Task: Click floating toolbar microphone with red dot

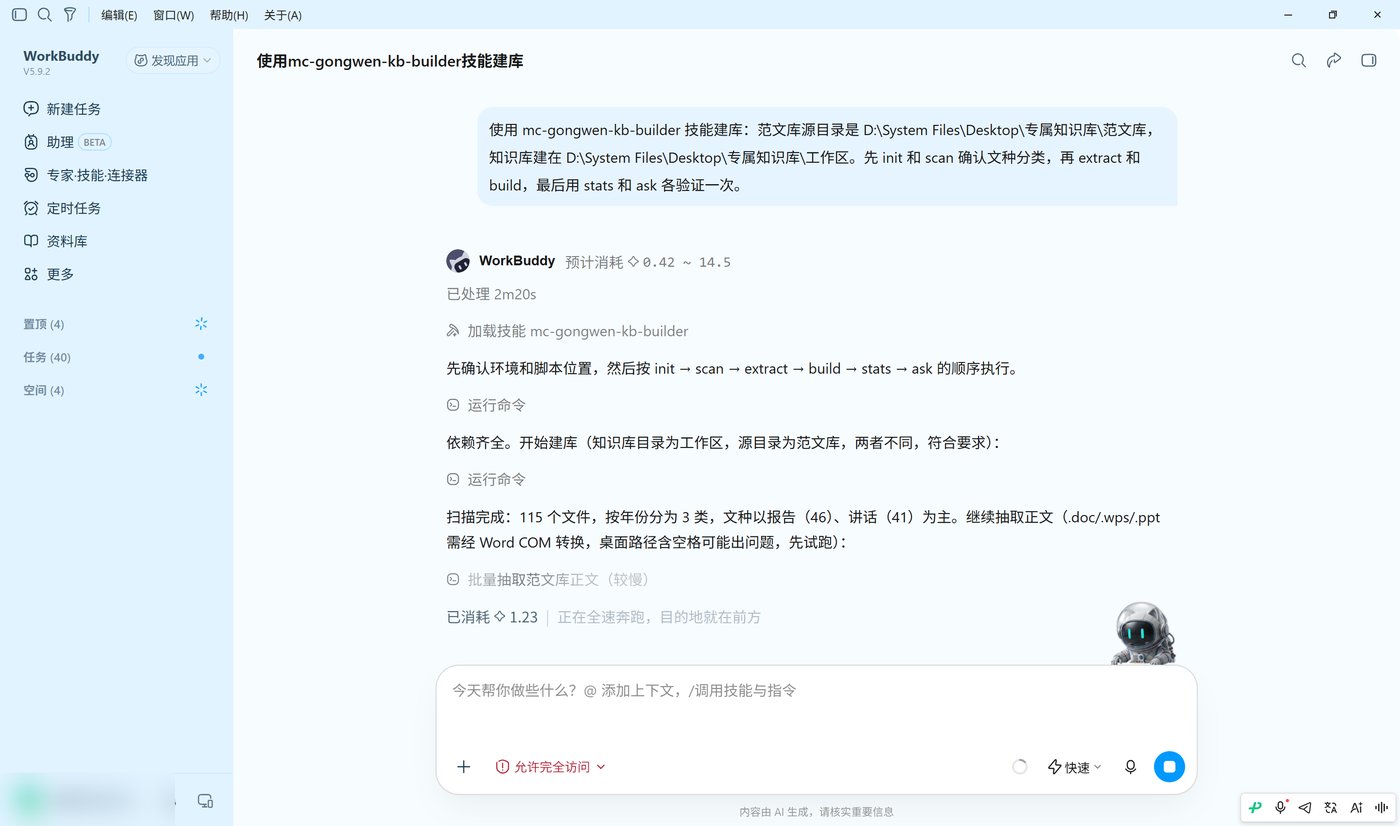Action: tap(1280, 808)
